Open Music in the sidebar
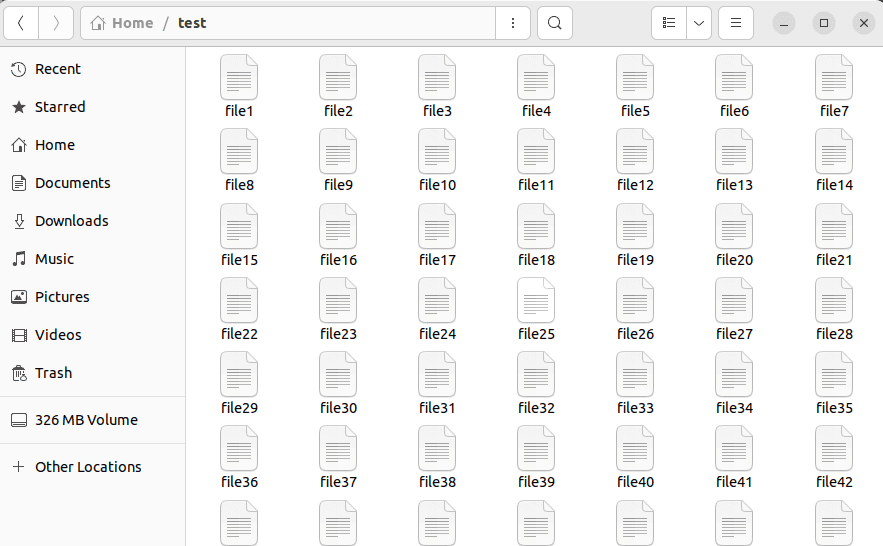The height and width of the screenshot is (546, 883). click(92, 259)
